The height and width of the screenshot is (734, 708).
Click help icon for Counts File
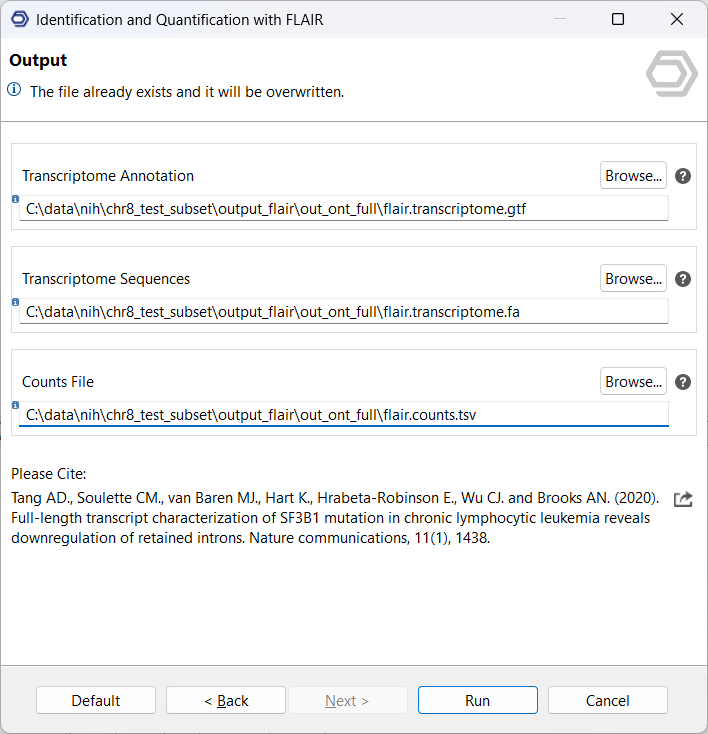pos(683,382)
